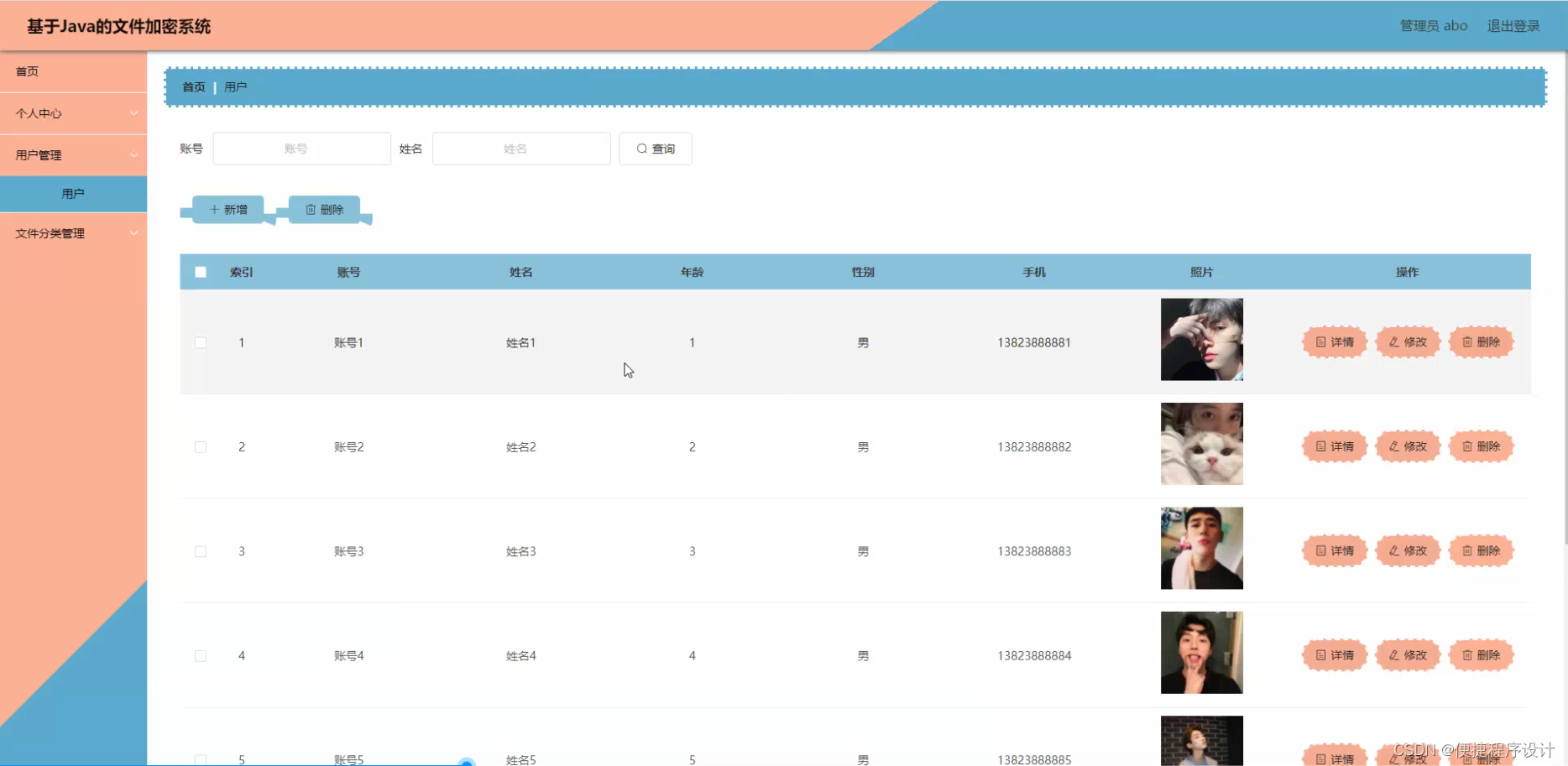The image size is (1568, 766).
Task: Click the pencil icon in 修改 button for 账号2
Action: point(1393,446)
